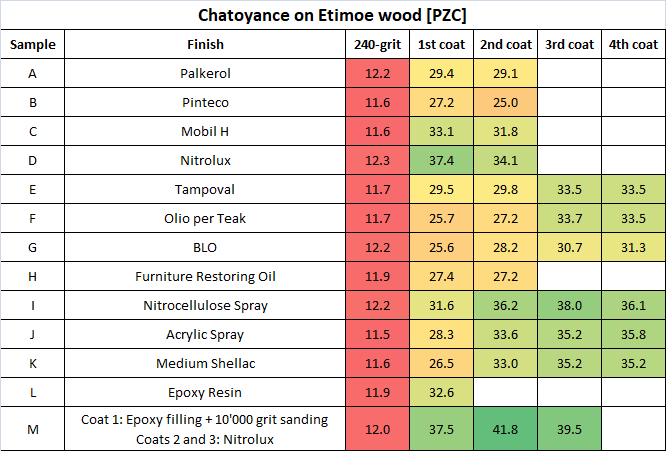
Task: Select the "2nd coat" column header
Action: pyautogui.click(x=505, y=44)
